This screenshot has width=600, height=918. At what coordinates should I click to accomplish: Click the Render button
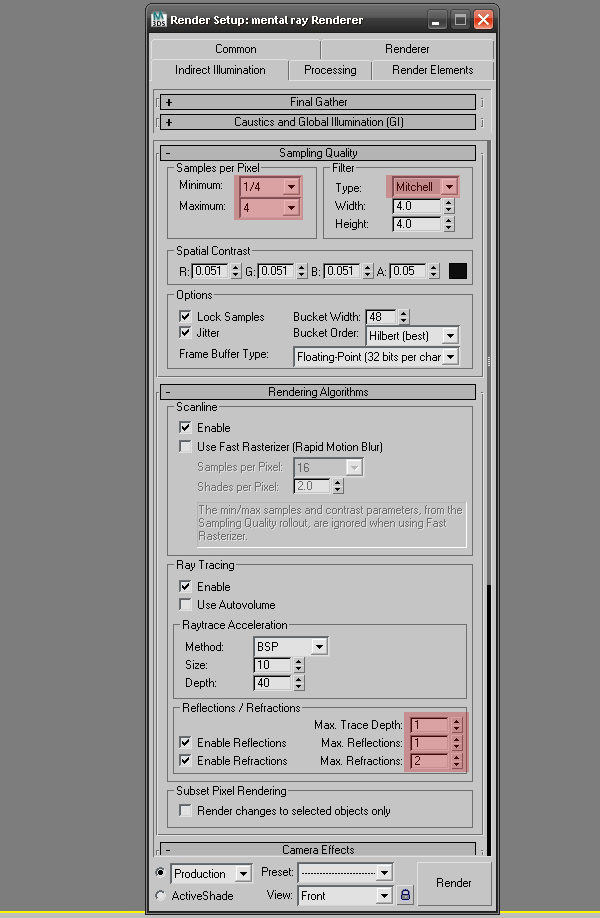point(454,884)
